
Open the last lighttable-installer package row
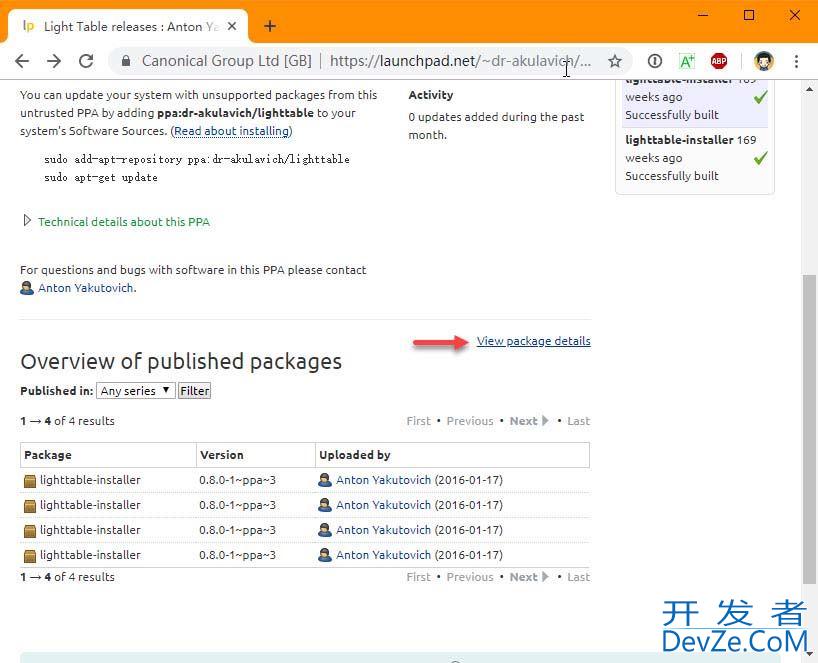305,555
